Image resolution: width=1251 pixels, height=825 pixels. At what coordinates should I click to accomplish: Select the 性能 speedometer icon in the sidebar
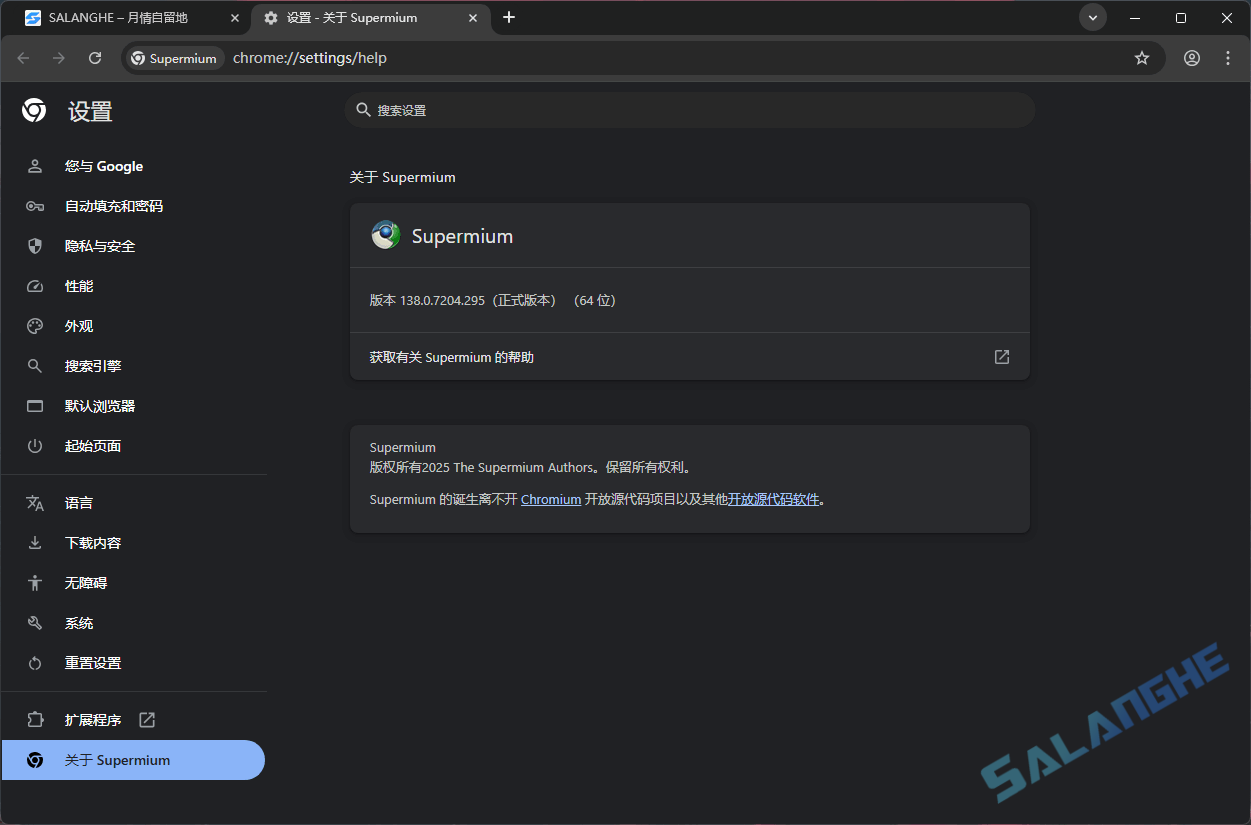[35, 286]
